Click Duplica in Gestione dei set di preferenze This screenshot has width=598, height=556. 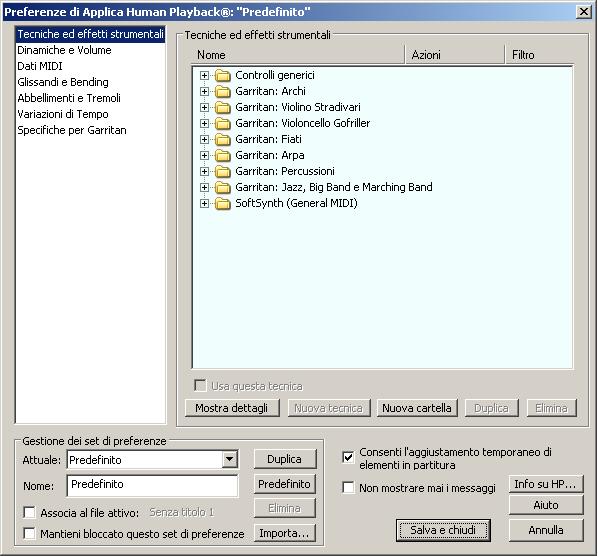tap(285, 459)
